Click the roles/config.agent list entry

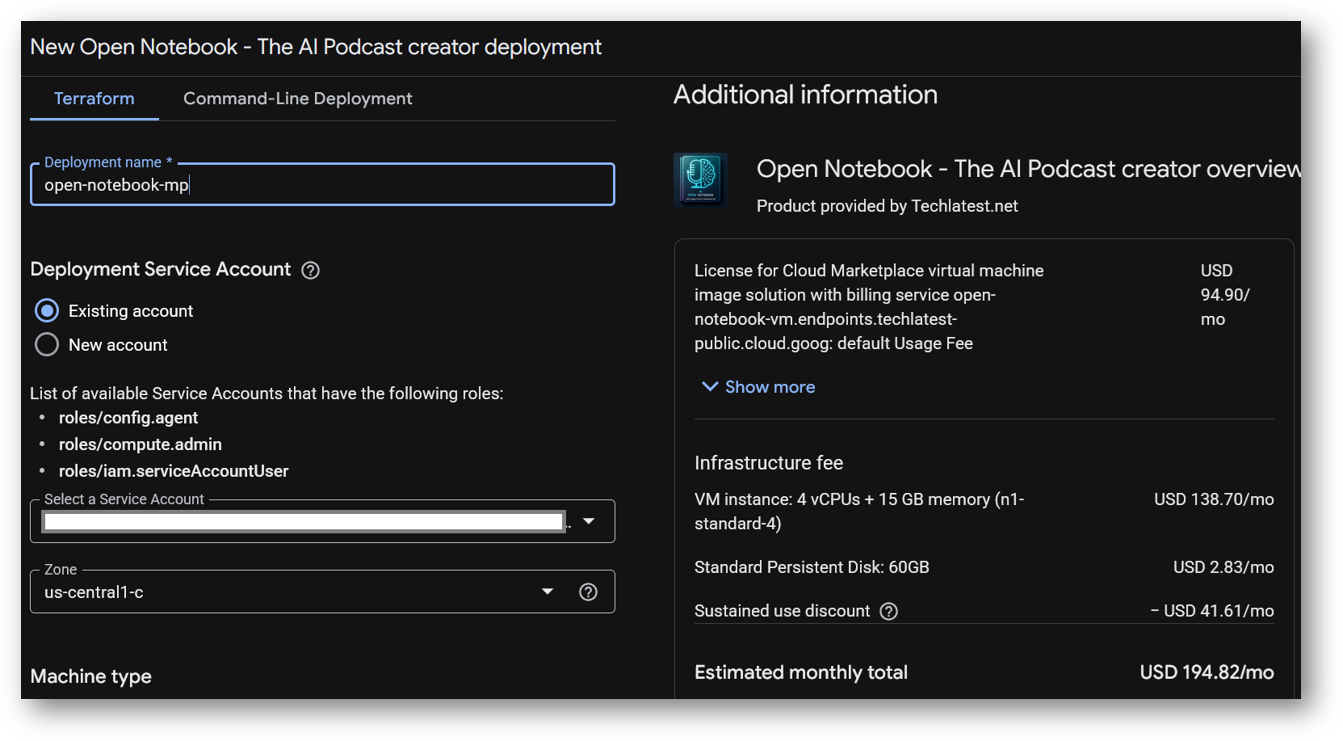[128, 418]
